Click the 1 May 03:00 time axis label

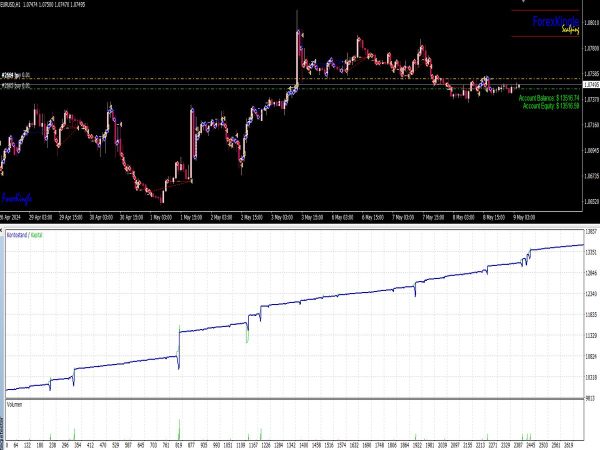click(161, 217)
